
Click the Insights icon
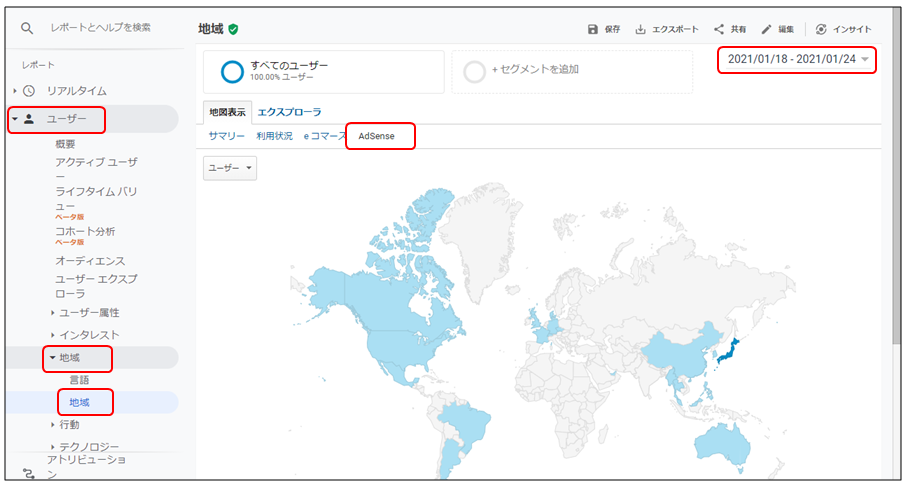pos(821,30)
